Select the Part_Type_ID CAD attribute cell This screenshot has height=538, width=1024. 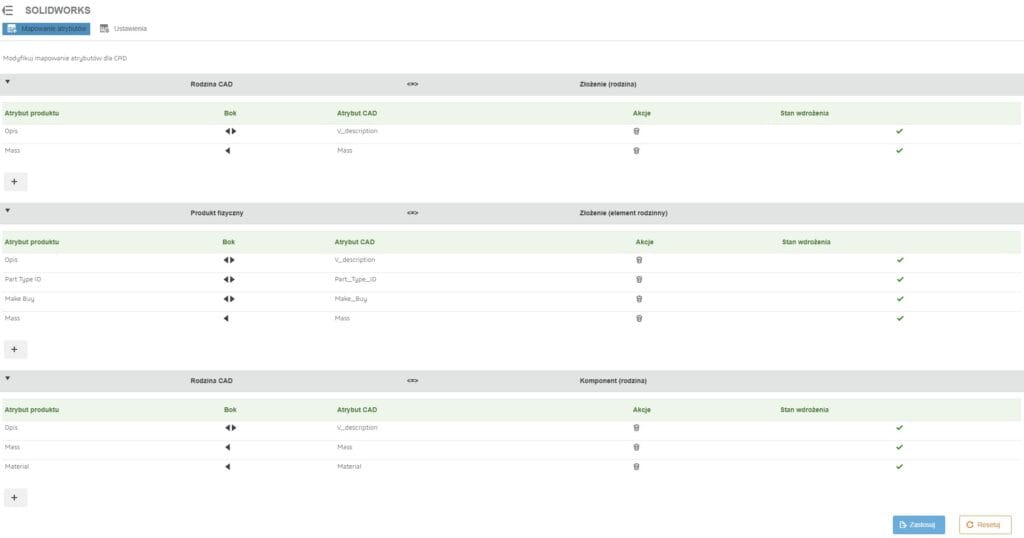tap(355, 279)
